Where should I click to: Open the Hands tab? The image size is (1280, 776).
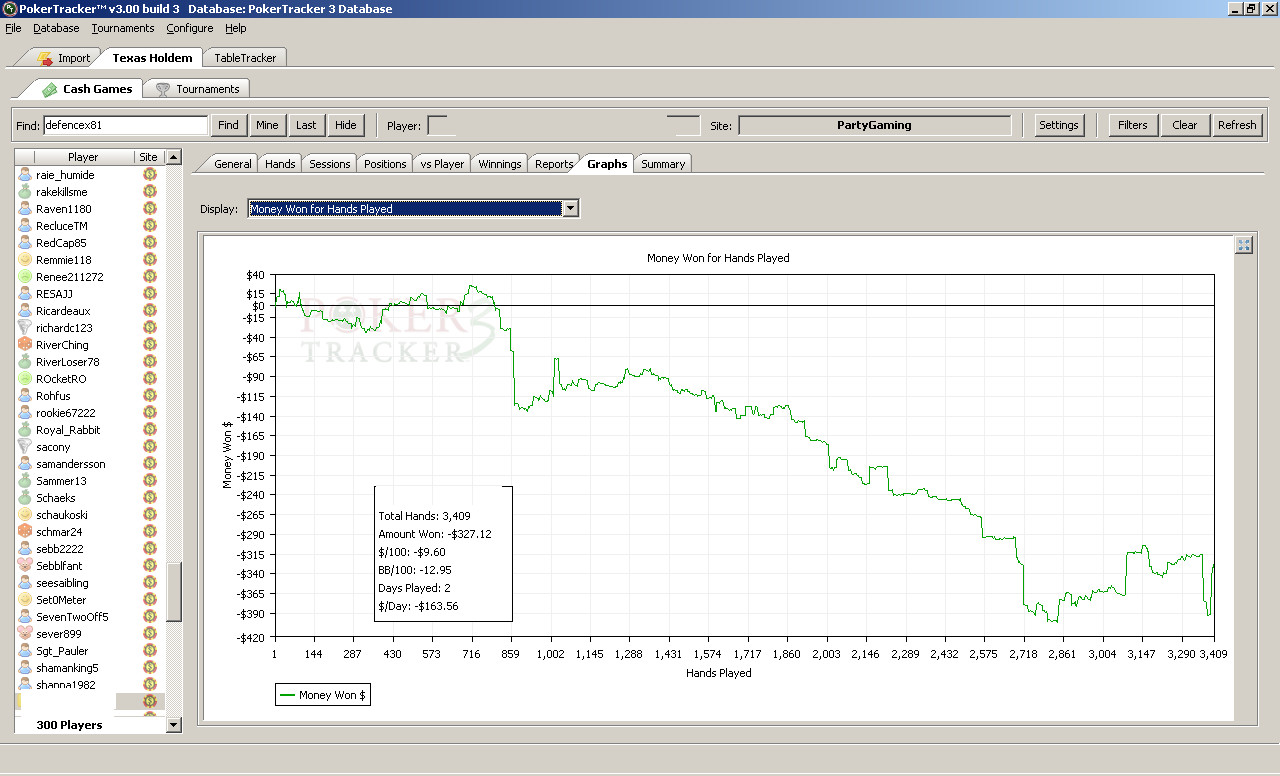click(280, 164)
